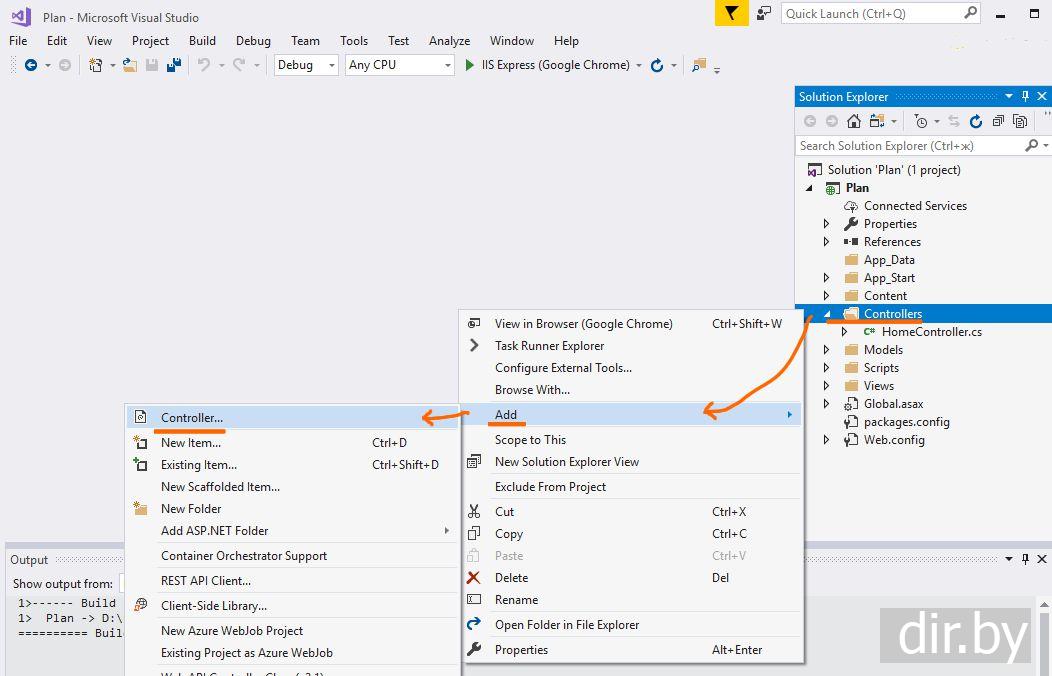The height and width of the screenshot is (676, 1052).
Task: Click Show All Files in Solution Explorer
Action: point(1020,121)
